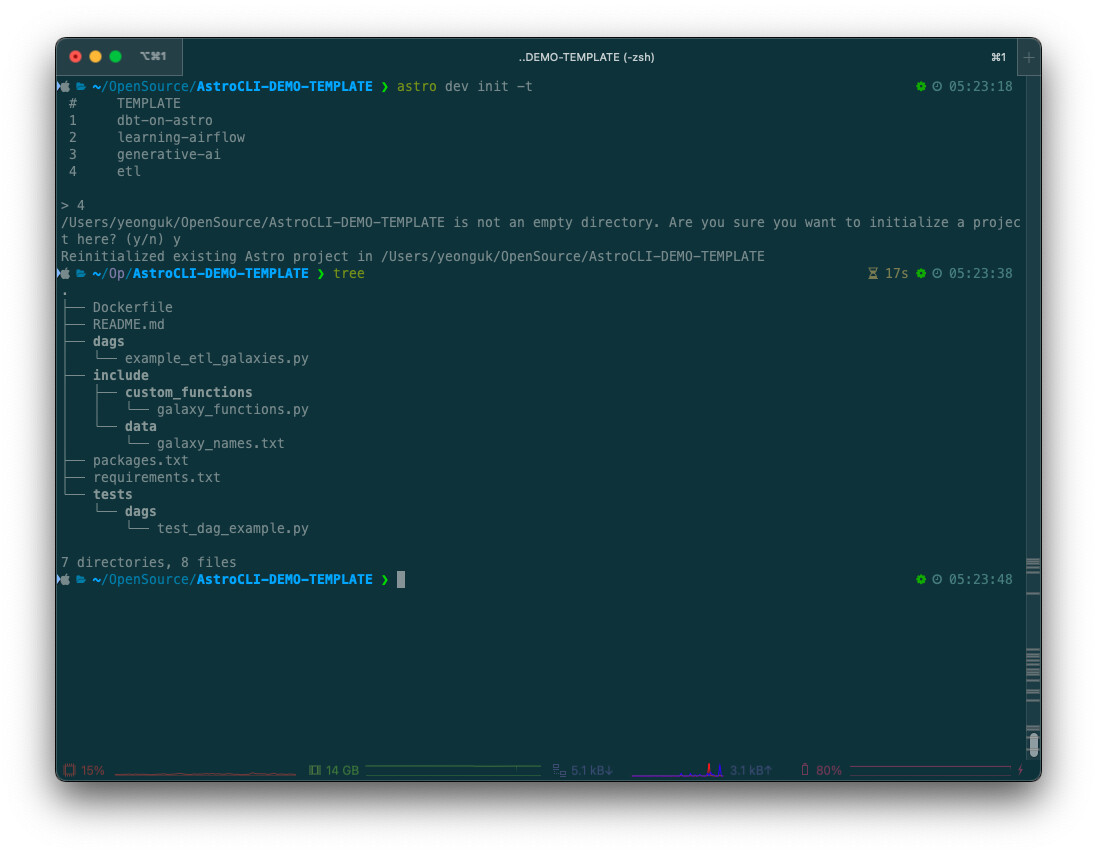Click the 14 GB memory value
The width and height of the screenshot is (1097, 855).
342,770
